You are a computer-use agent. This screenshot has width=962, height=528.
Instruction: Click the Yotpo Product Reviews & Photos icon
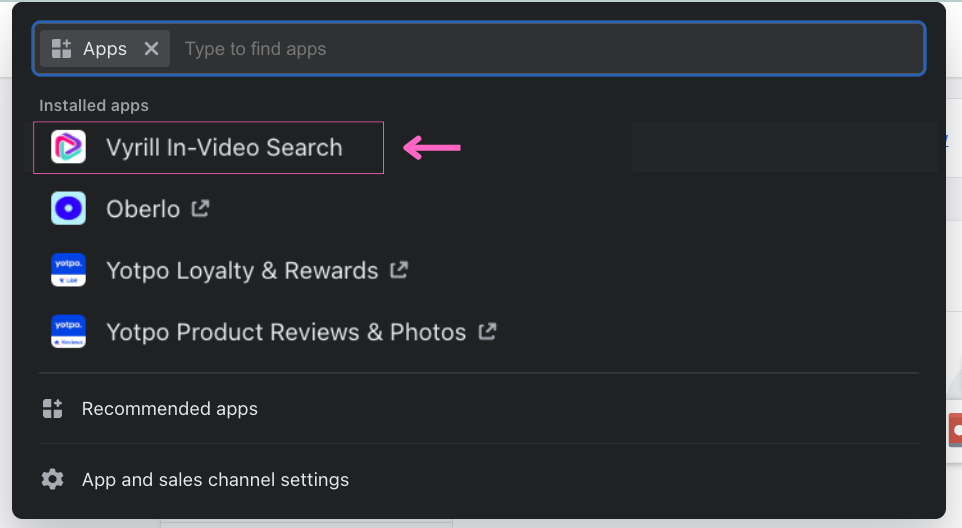coord(68,331)
